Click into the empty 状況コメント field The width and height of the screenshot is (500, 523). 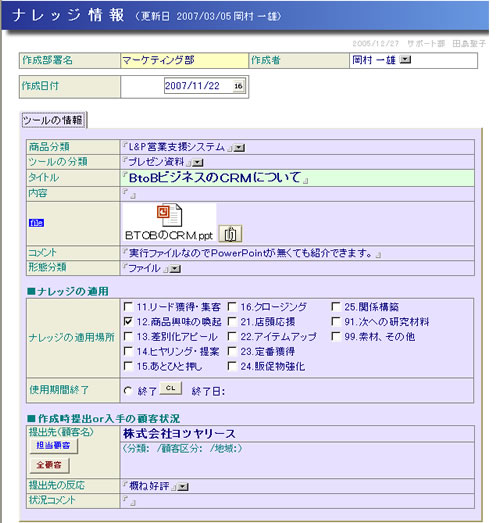pos(297,501)
